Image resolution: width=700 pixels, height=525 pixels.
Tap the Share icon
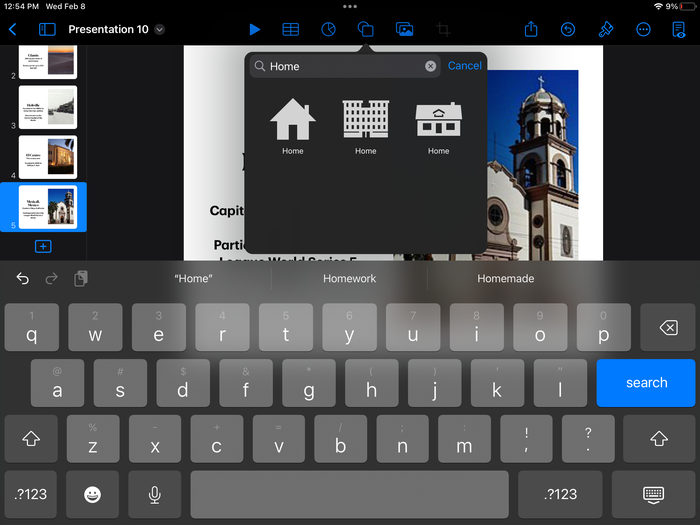pos(532,30)
